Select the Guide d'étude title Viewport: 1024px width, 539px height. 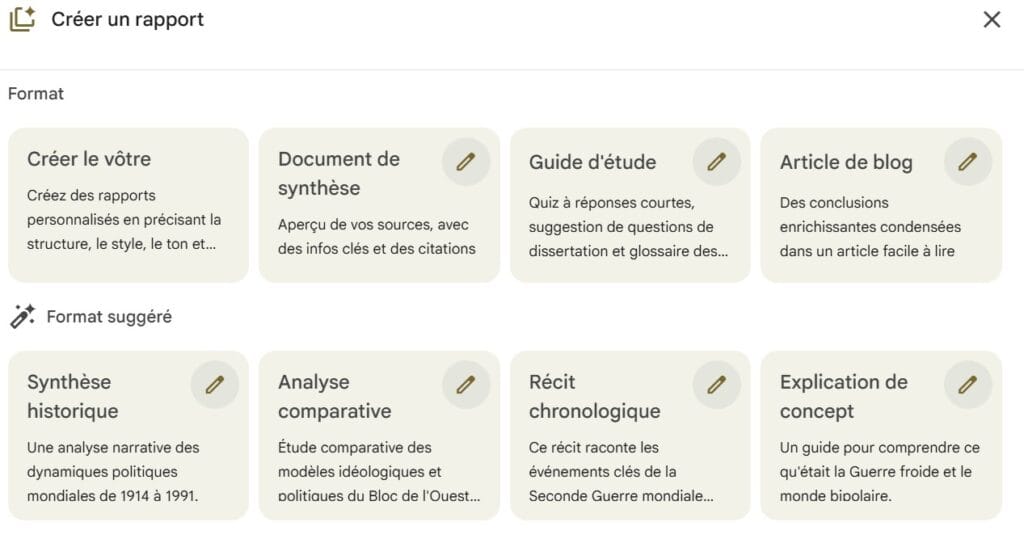coord(592,162)
